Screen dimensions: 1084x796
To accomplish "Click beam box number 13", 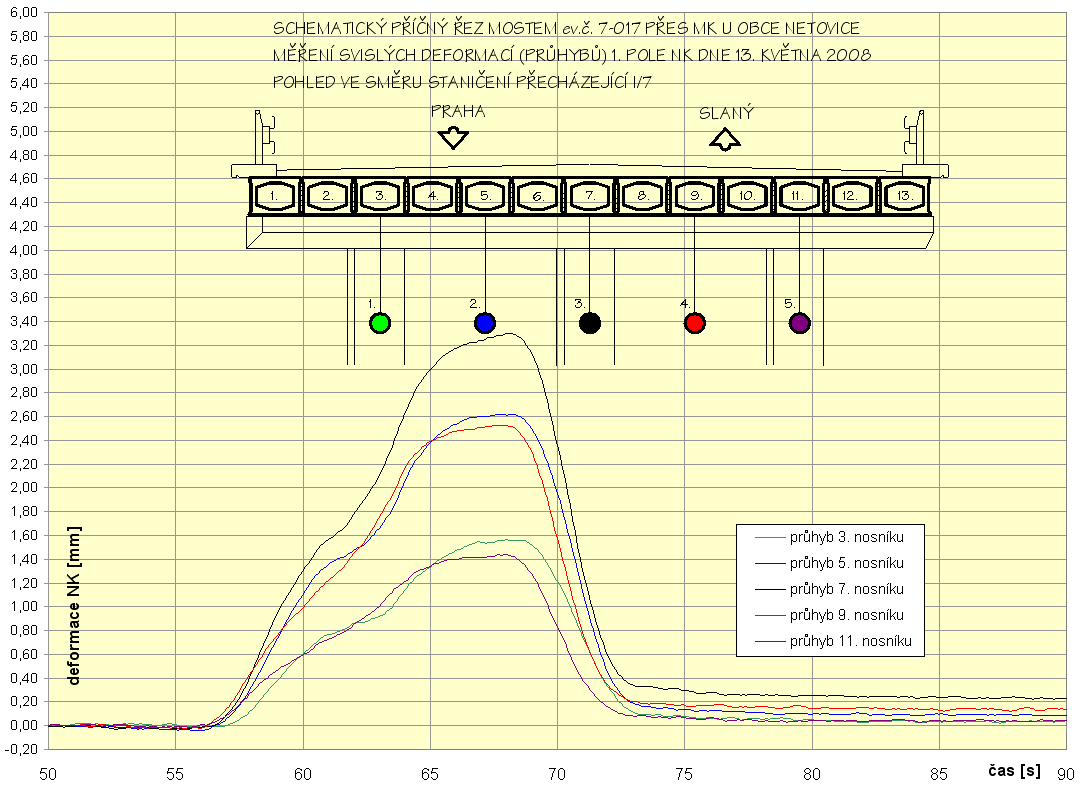I will [904, 197].
